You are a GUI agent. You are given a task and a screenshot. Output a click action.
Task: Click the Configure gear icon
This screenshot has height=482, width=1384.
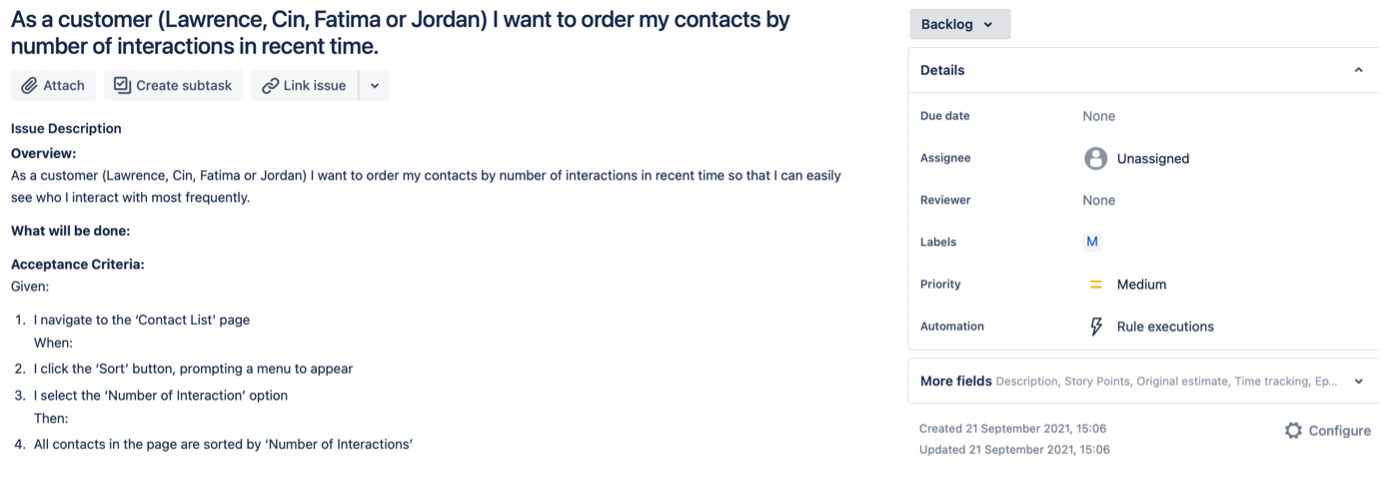tap(1293, 430)
